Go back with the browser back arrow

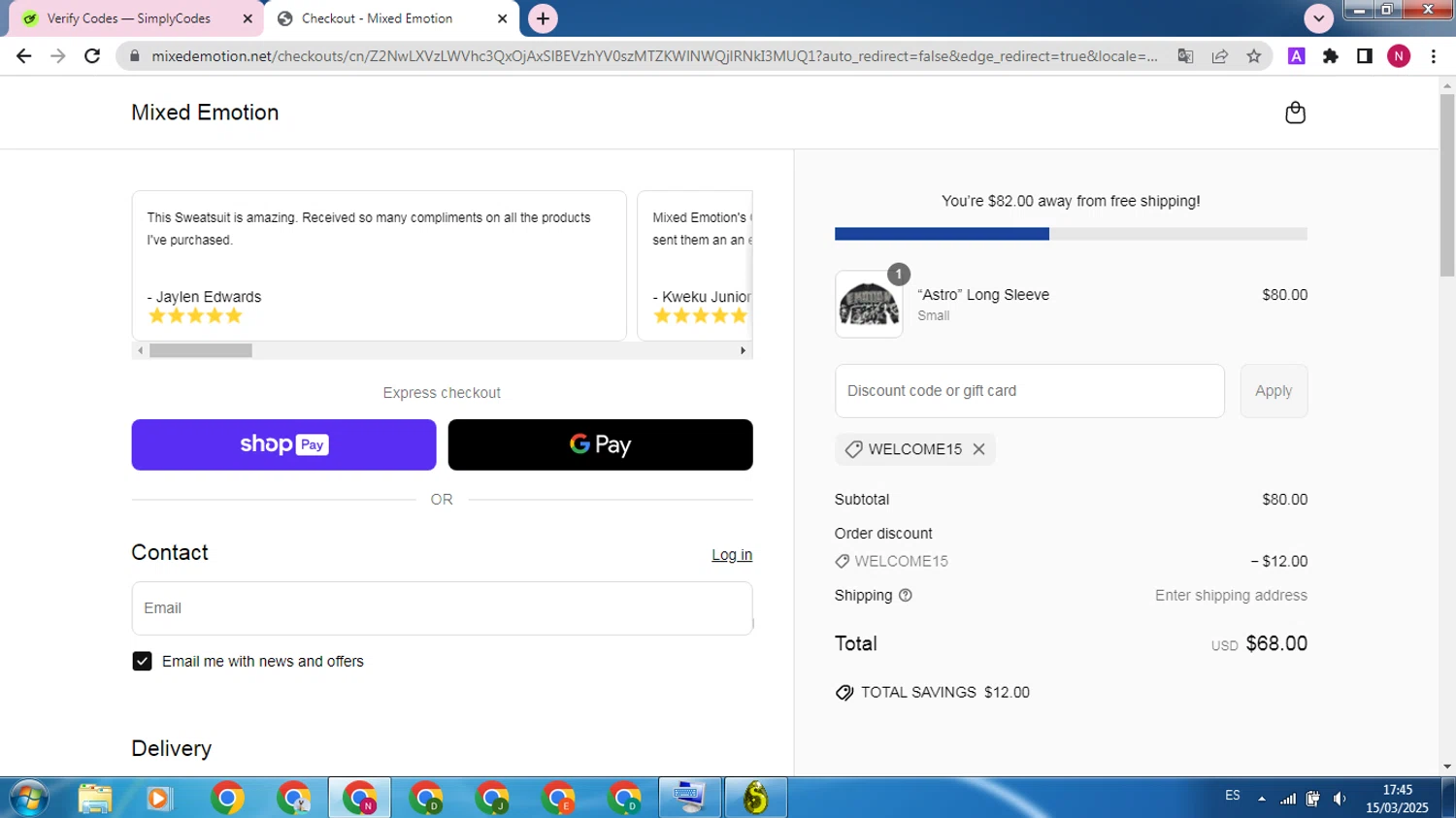[x=24, y=56]
